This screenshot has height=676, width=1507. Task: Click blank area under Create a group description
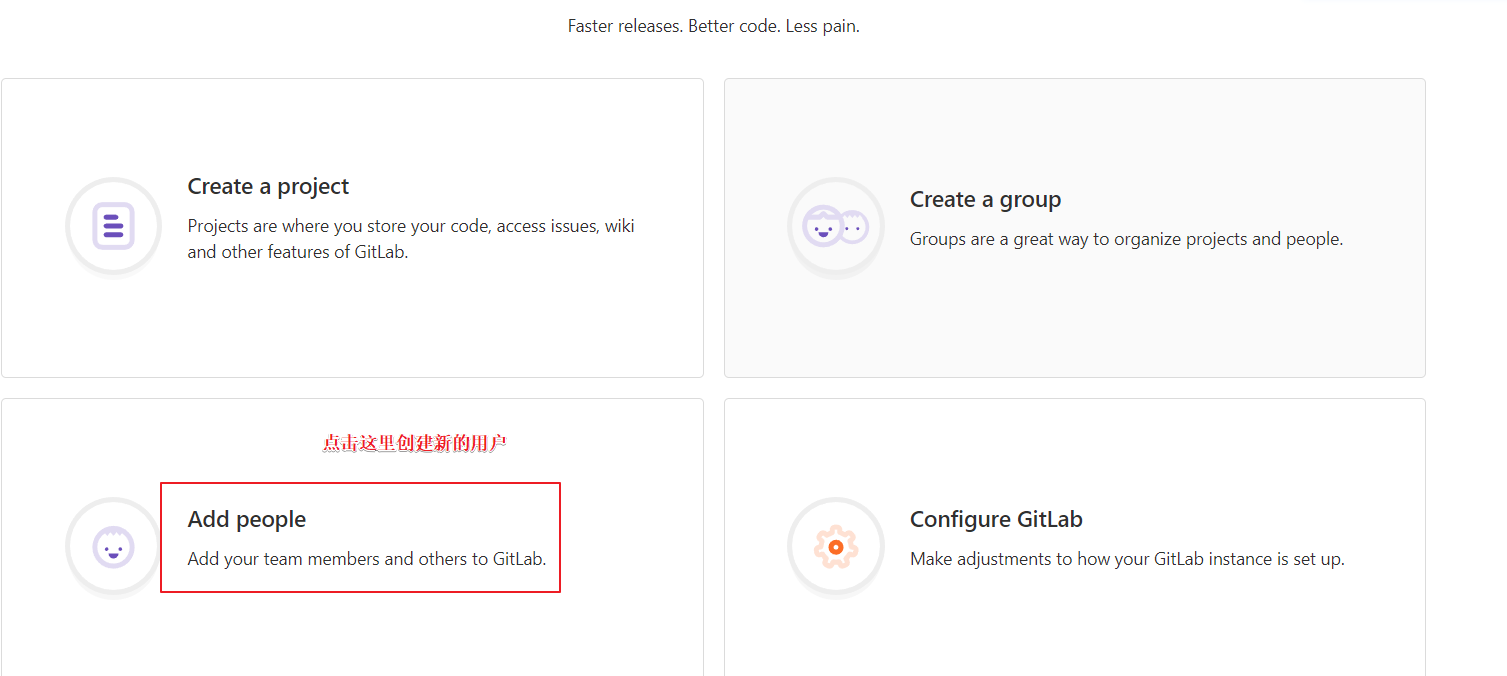[1075, 320]
